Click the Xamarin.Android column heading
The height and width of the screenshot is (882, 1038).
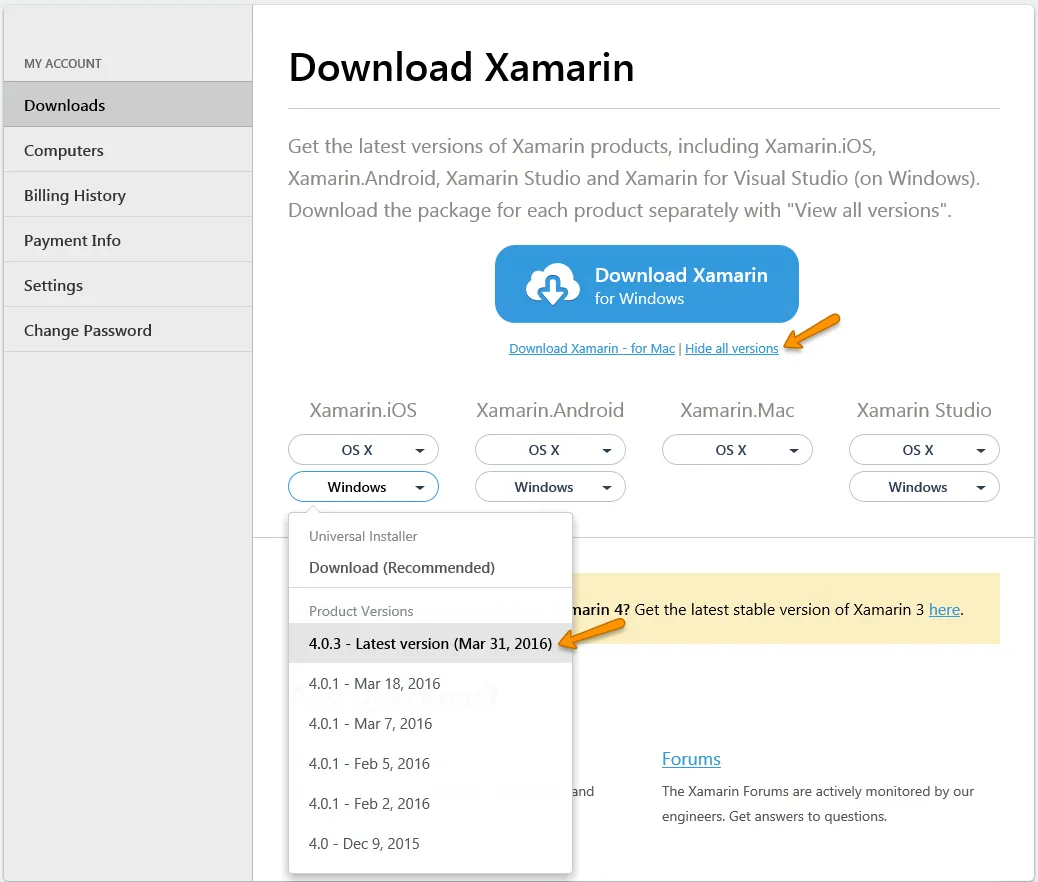click(x=550, y=410)
